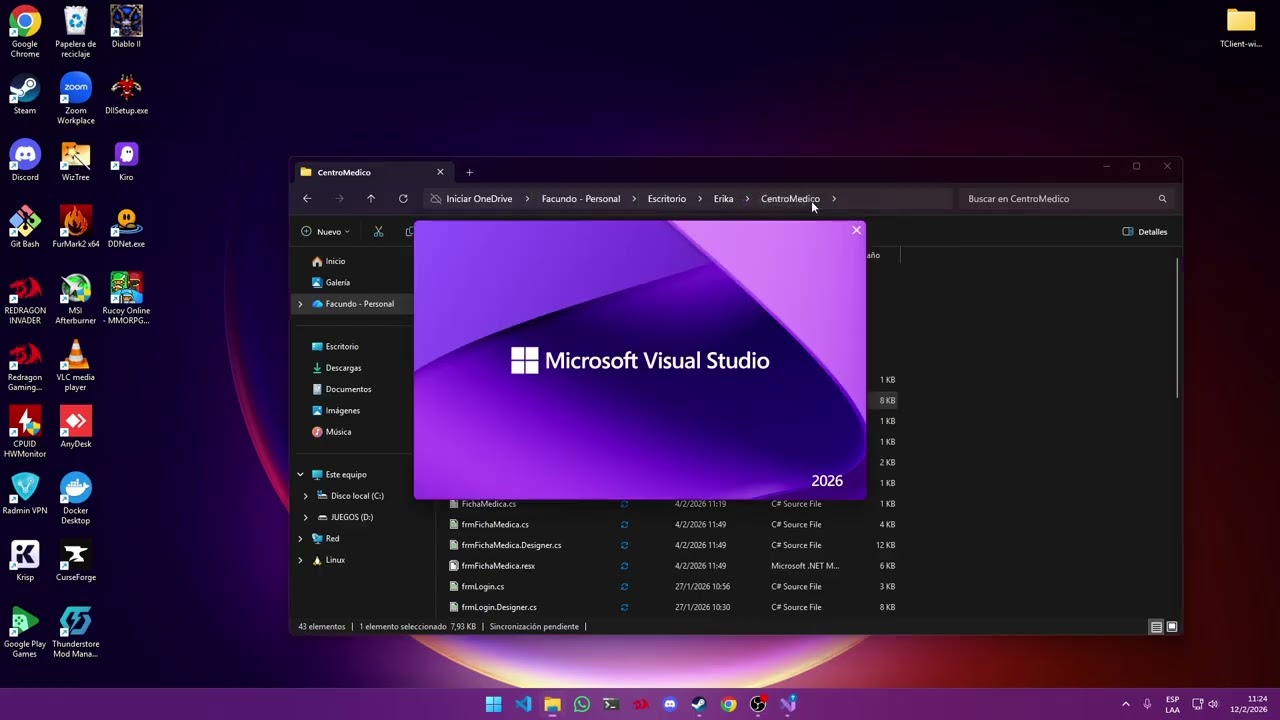The height and width of the screenshot is (720, 1280).
Task: Launch Diablo II from desktop
Action: 126,27
